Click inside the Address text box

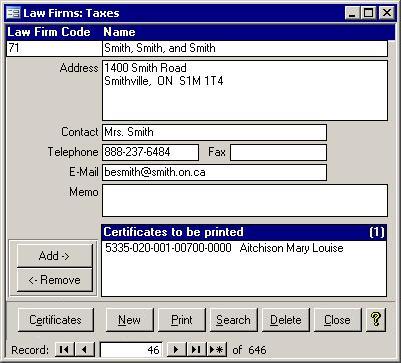[x=245, y=90]
